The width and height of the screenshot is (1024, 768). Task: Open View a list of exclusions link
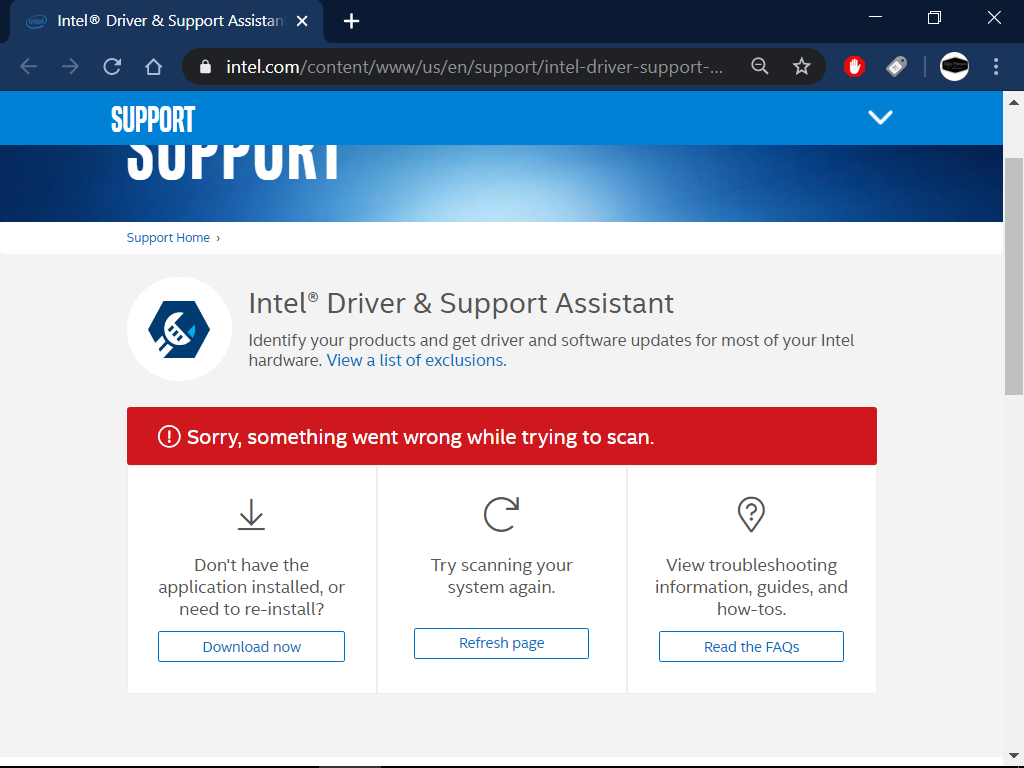(417, 360)
